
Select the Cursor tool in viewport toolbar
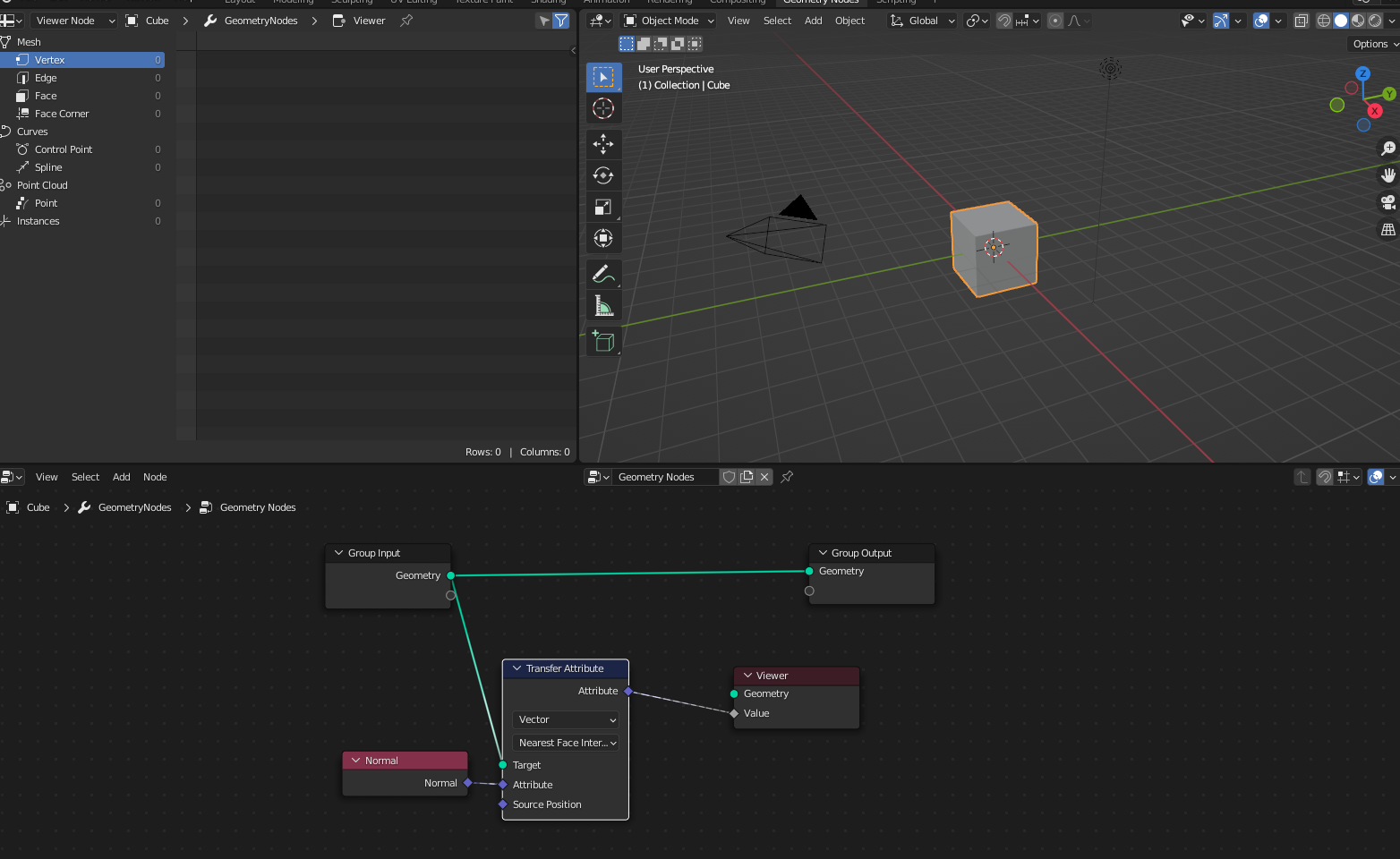pyautogui.click(x=603, y=108)
